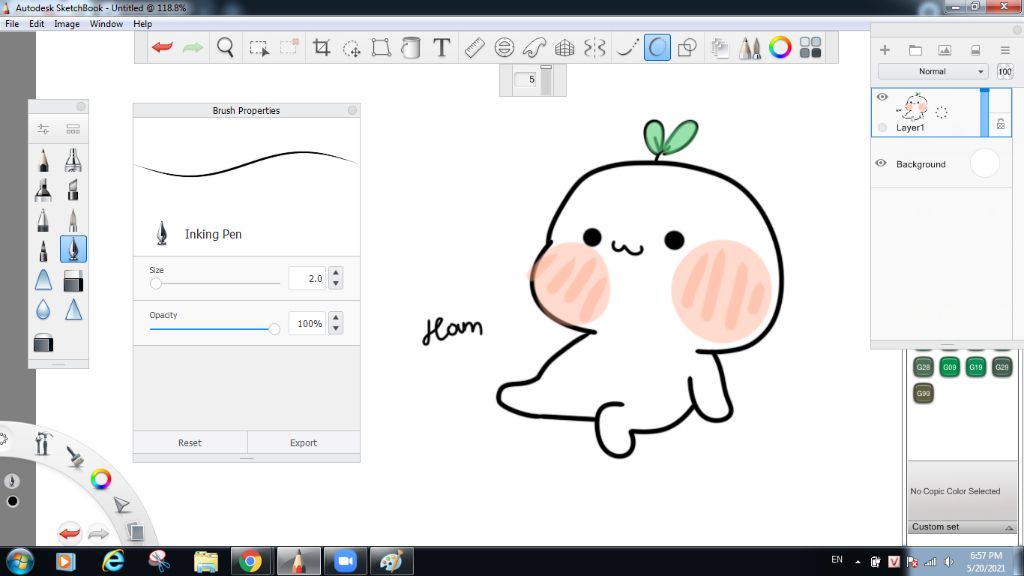Select the Flood Fill bucket tool

click(x=411, y=48)
